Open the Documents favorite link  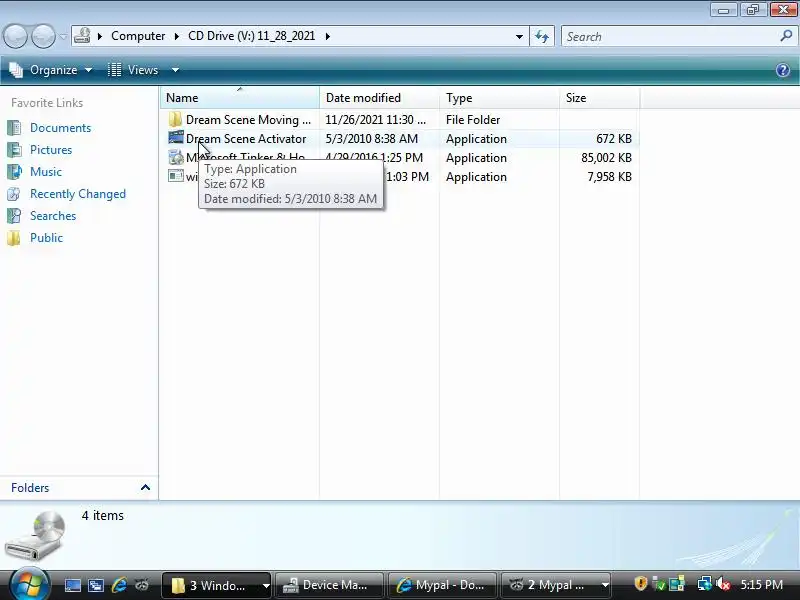click(60, 128)
